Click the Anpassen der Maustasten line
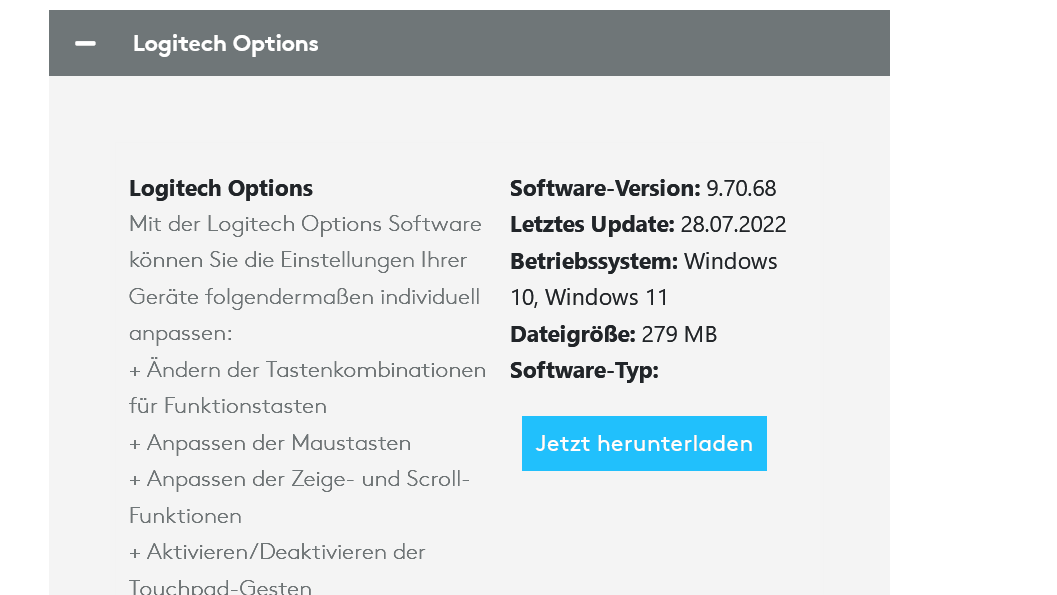 270,443
